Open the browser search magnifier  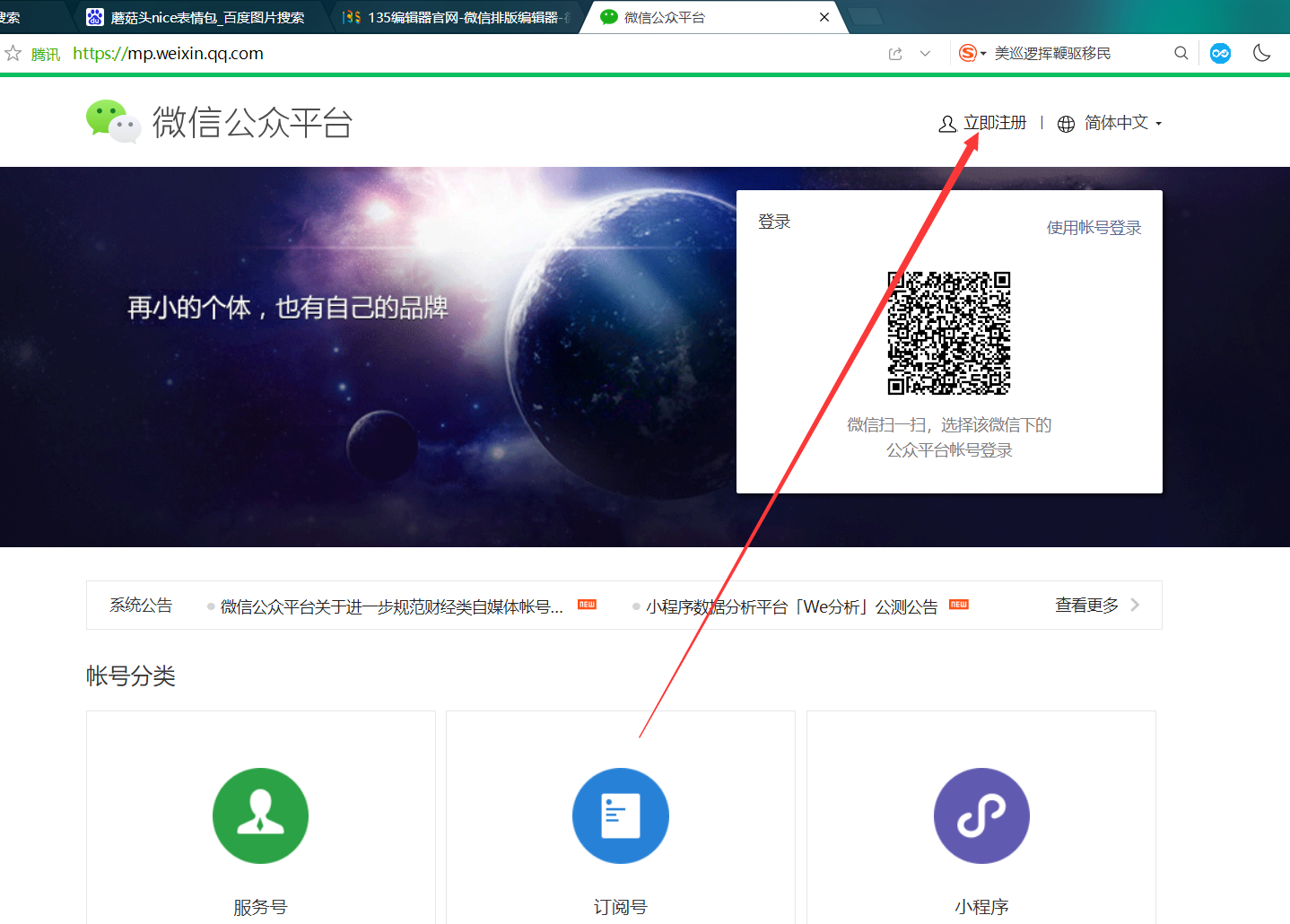pos(1181,53)
